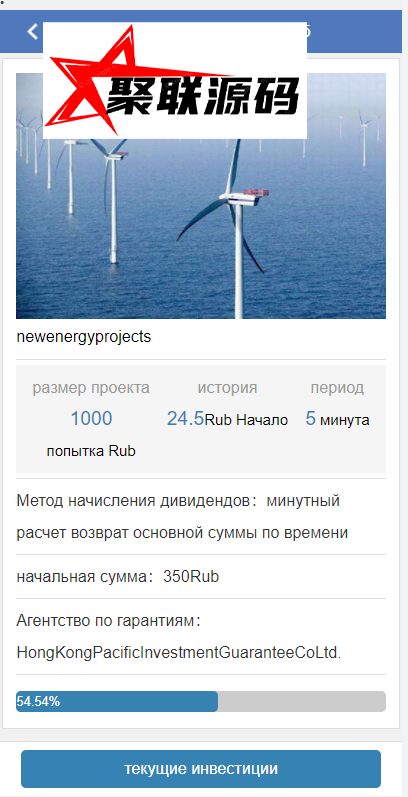Click the 54.54% funding progress bar
This screenshot has width=408, height=797.
pyautogui.click(x=201, y=701)
